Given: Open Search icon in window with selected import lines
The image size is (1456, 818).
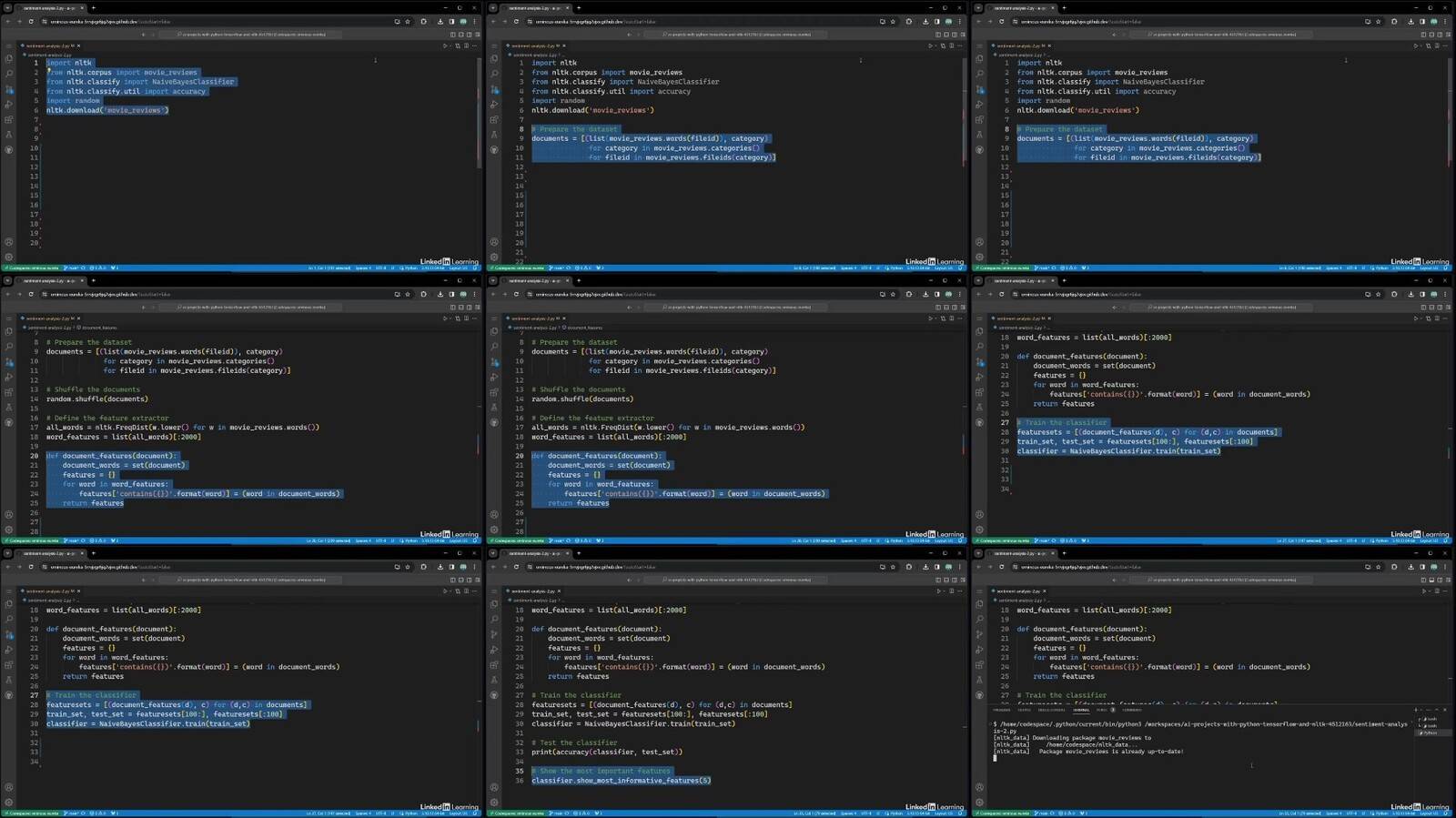Looking at the screenshot, I should click(9, 74).
